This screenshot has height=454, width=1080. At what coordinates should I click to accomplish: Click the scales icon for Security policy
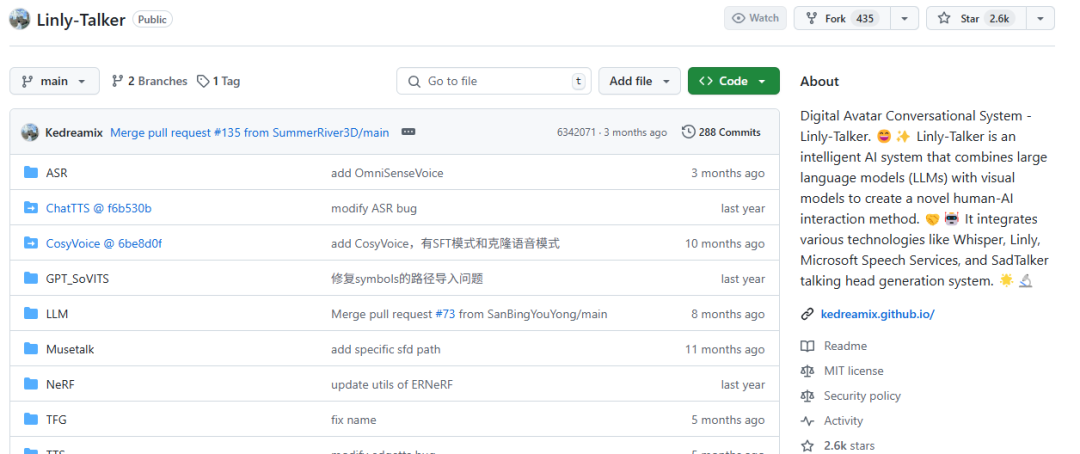pyautogui.click(x=807, y=395)
